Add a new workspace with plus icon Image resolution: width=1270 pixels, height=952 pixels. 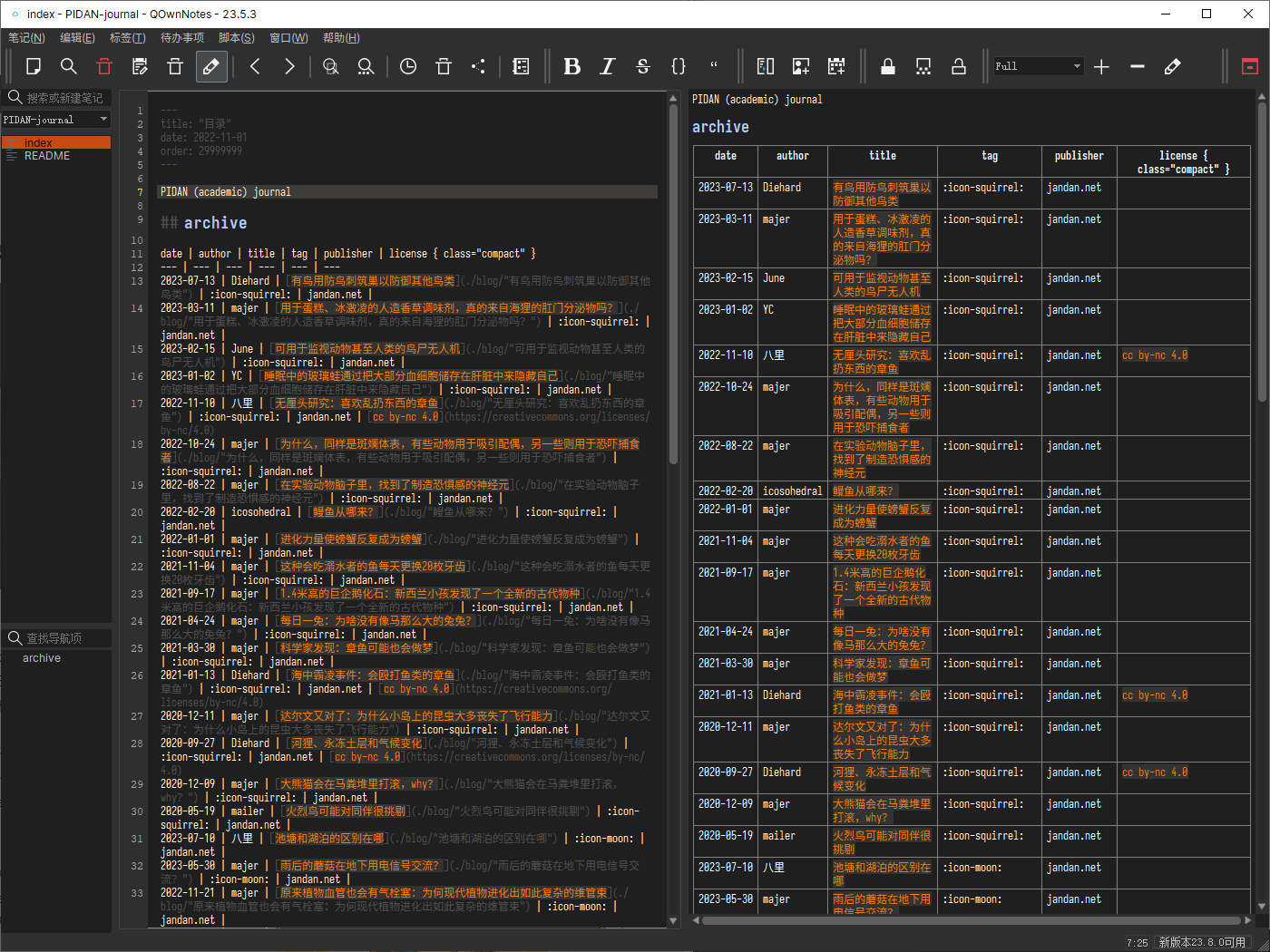(x=1102, y=66)
